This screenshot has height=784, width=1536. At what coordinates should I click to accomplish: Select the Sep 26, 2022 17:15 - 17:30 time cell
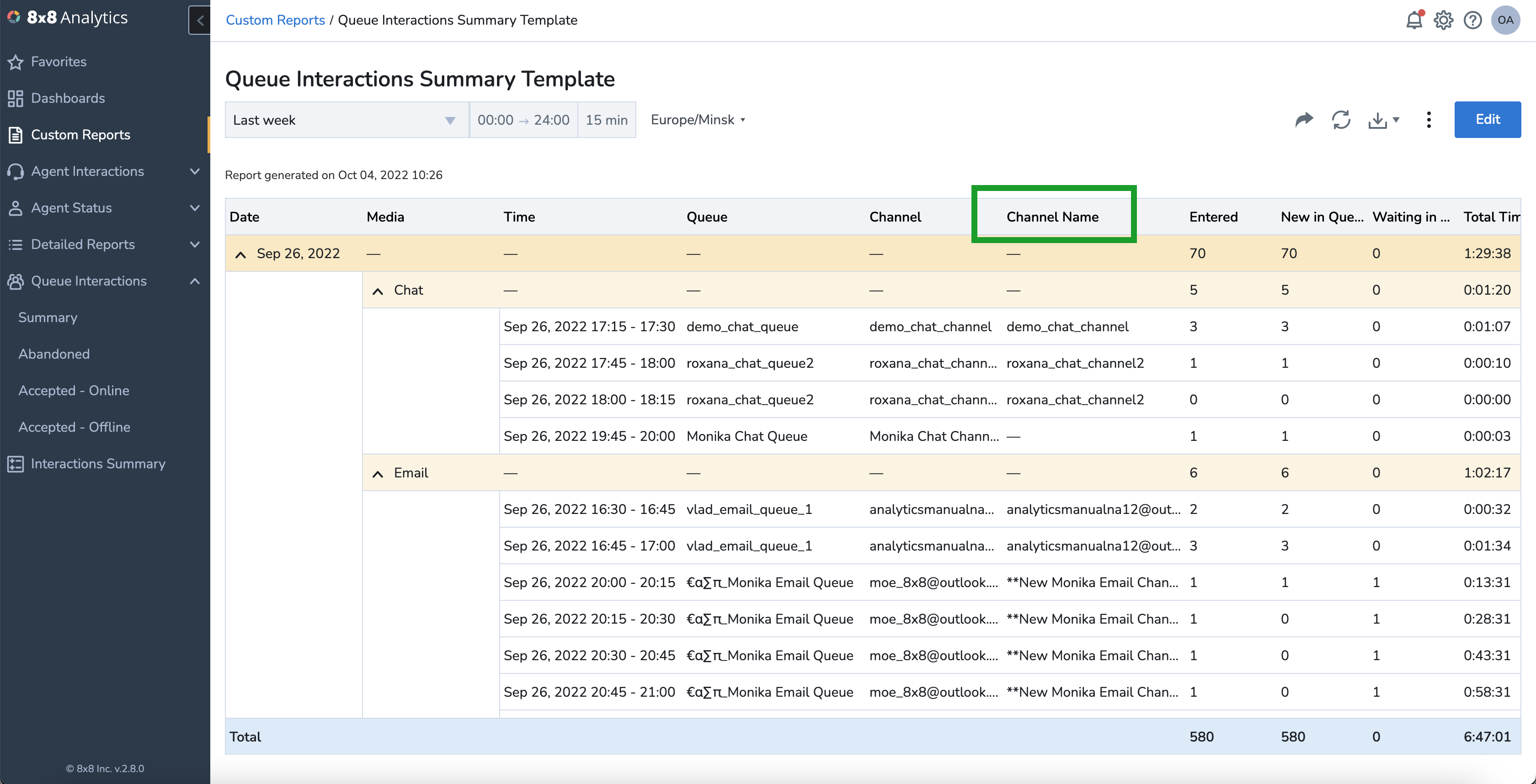click(589, 327)
